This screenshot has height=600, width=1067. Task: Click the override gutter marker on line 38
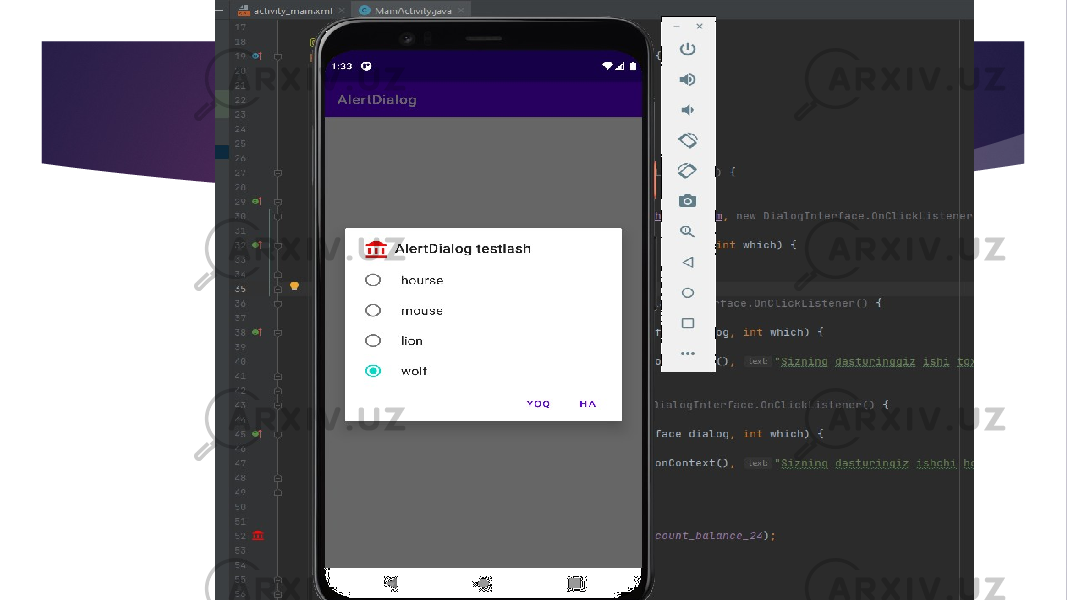257,332
